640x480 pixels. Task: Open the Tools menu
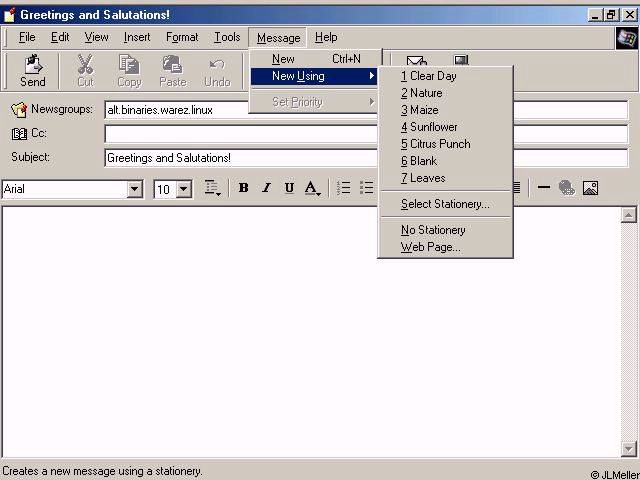tap(227, 37)
